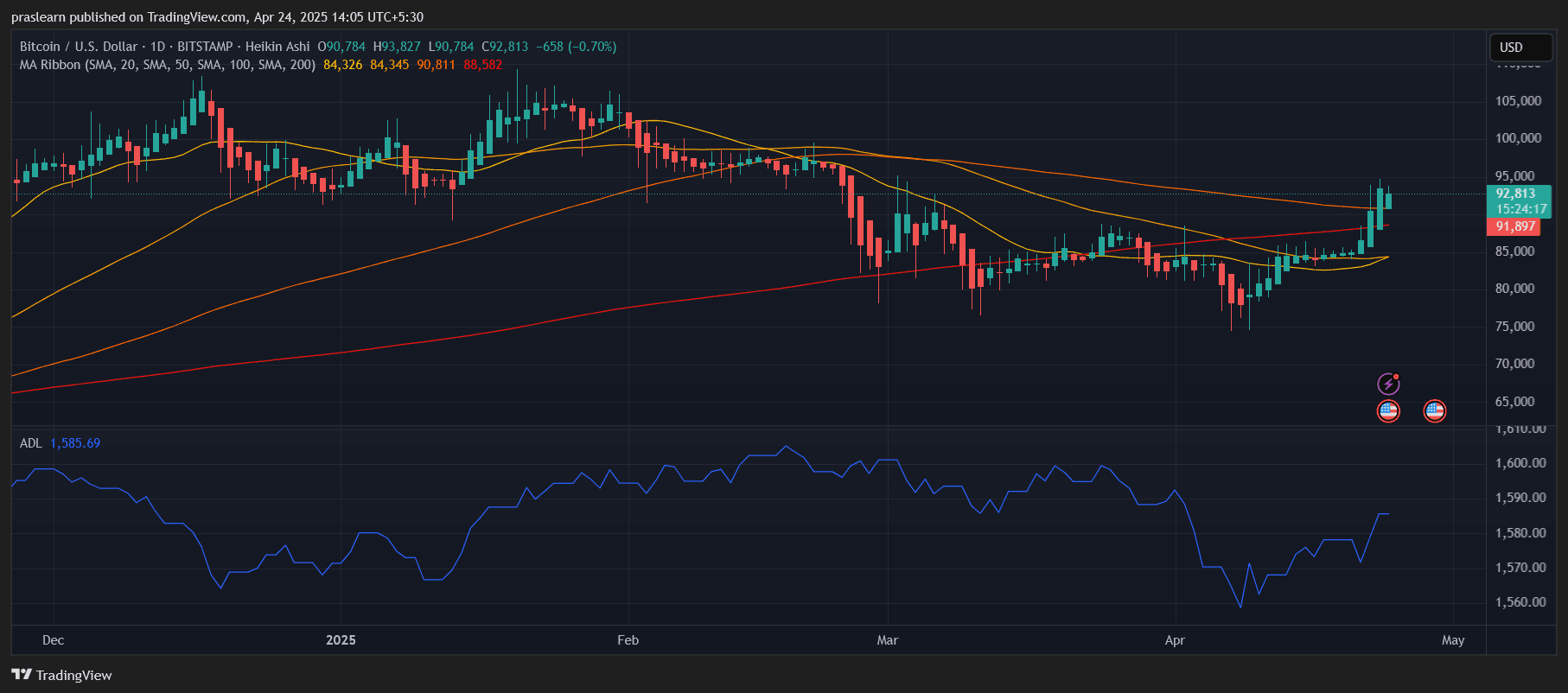Select the MA Ribbon indicator legend
The image size is (1568, 693).
[x=168, y=65]
